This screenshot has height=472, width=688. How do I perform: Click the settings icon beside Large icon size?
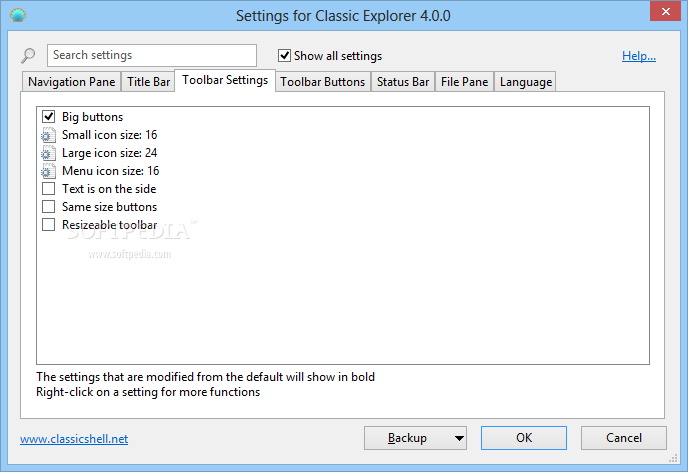pyautogui.click(x=48, y=153)
